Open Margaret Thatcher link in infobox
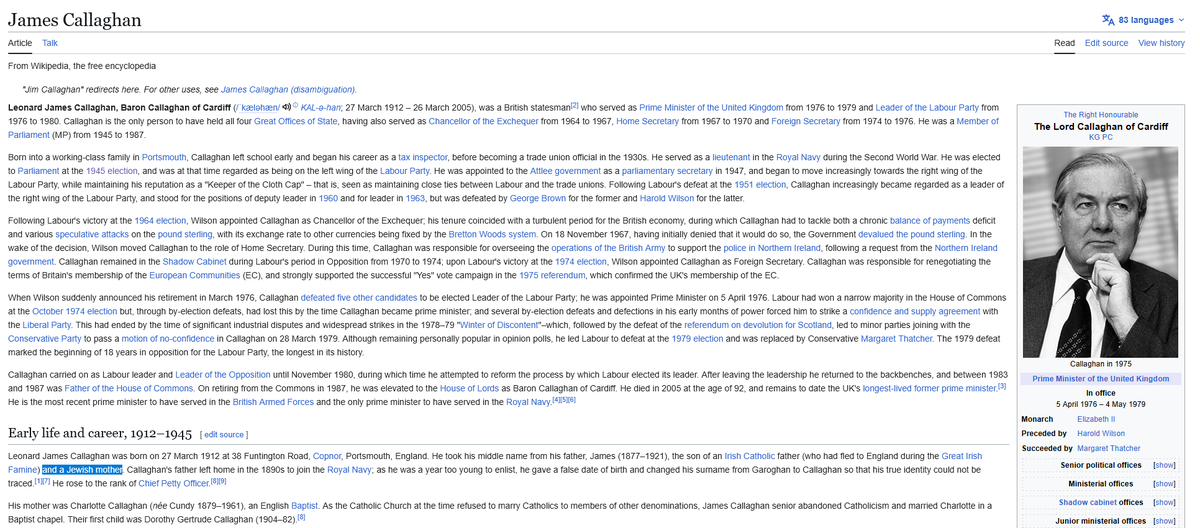 coord(1109,448)
